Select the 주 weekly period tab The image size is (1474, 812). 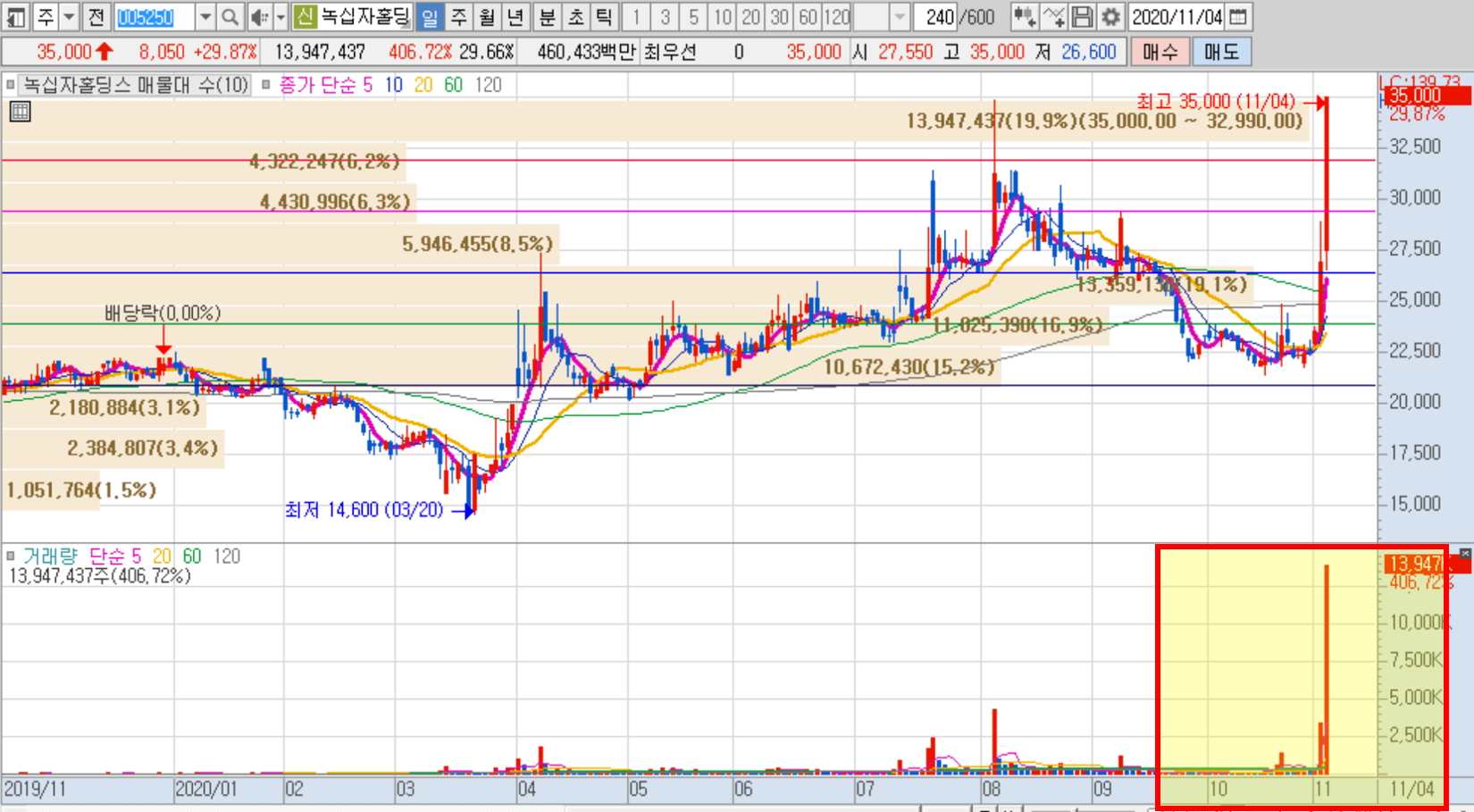coord(458,16)
